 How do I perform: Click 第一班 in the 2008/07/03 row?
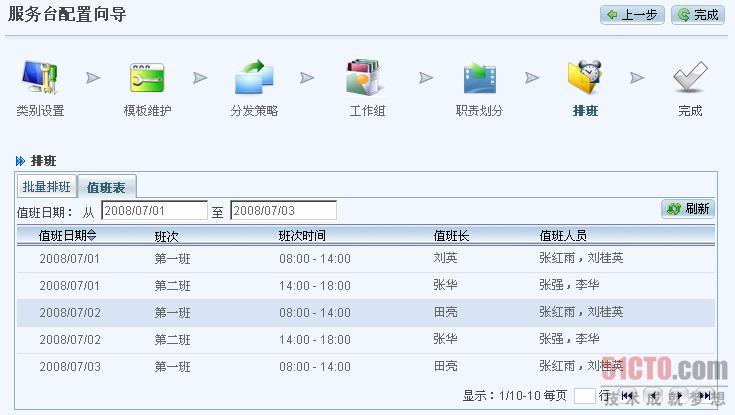click(x=172, y=367)
